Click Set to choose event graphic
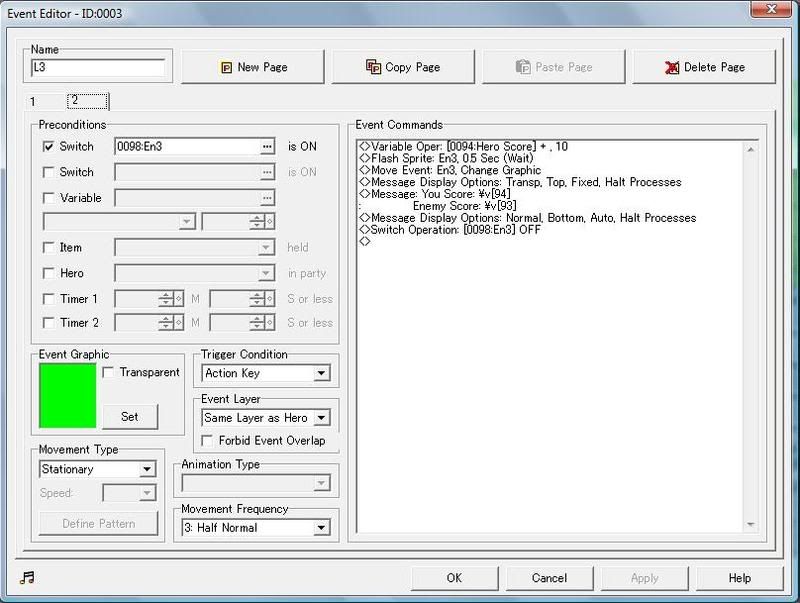This screenshot has height=603, width=800. pos(130,417)
